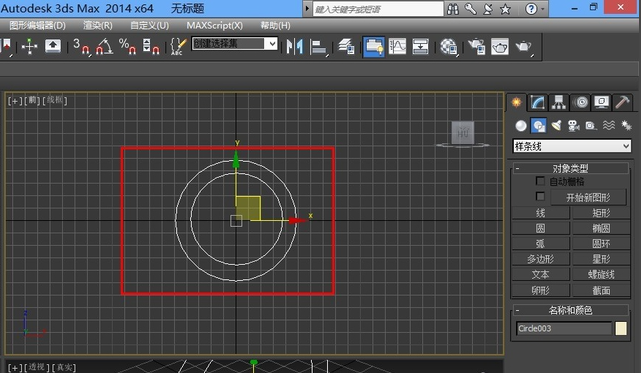Toggle the Spinner Snap icon
Screen dimensions: 641x373
[150, 46]
